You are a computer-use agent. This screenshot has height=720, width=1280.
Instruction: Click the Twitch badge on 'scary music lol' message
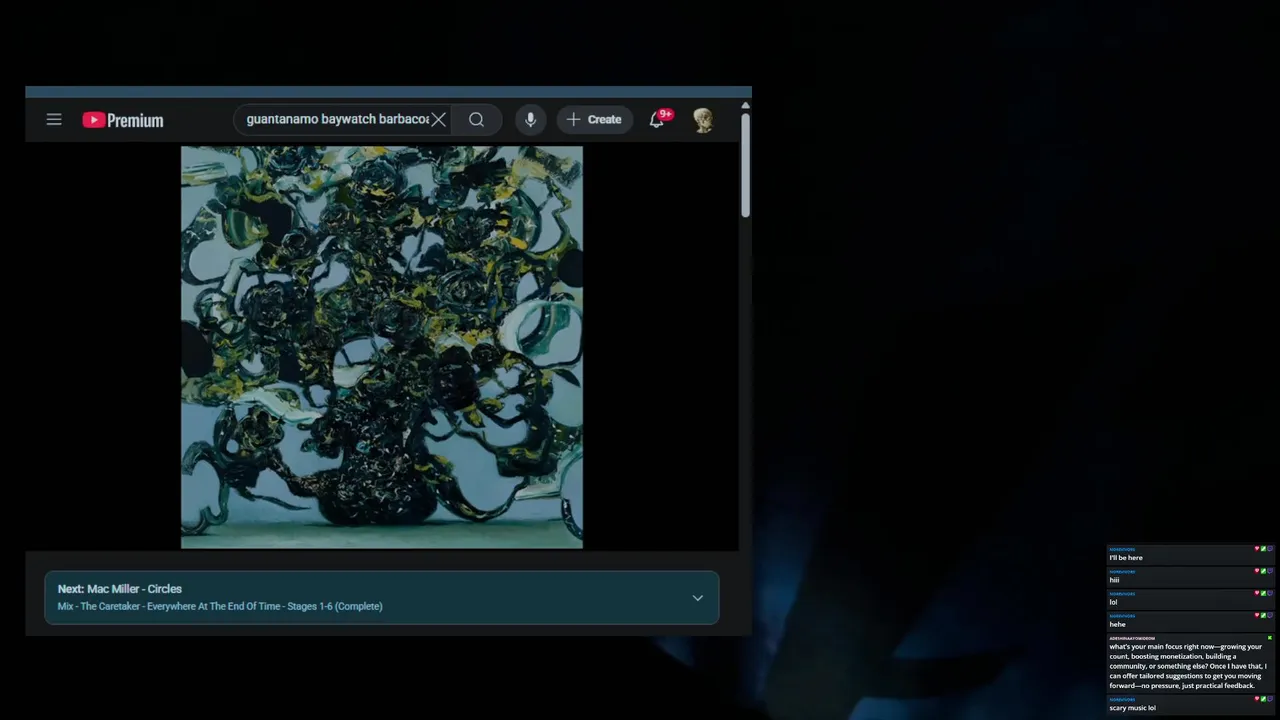point(1270,699)
